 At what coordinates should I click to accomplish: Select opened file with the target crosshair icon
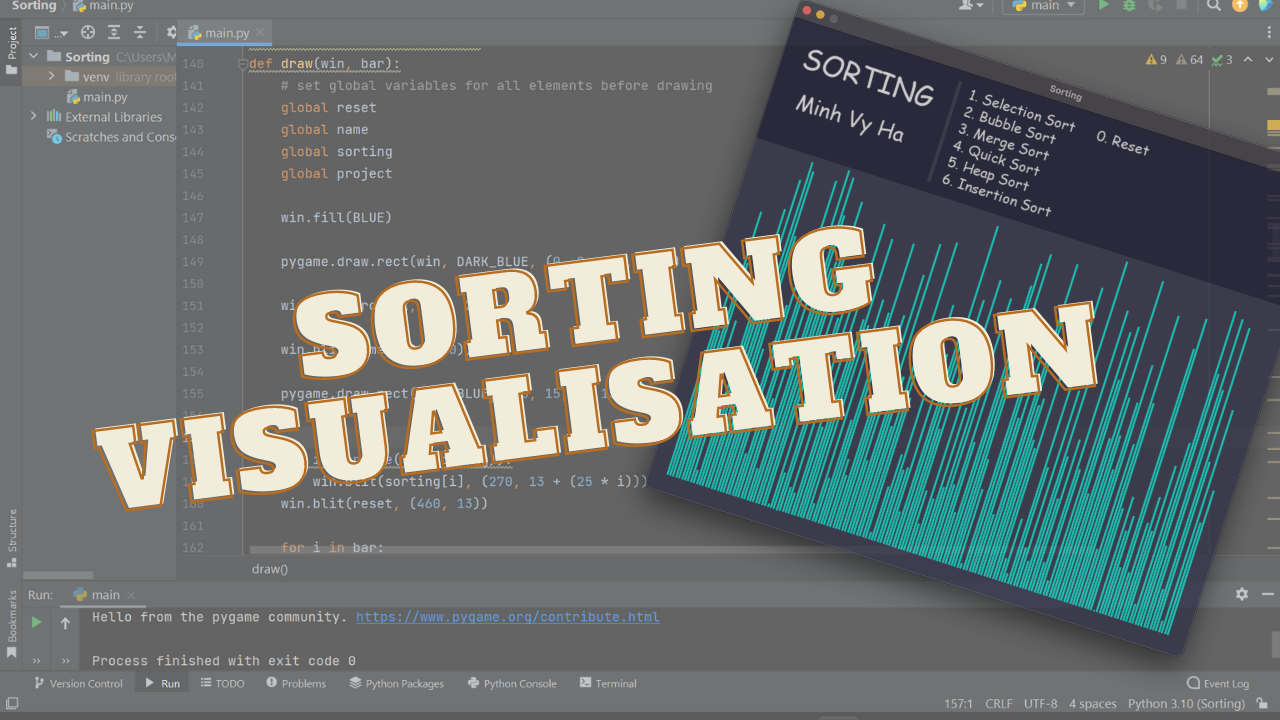tap(87, 32)
